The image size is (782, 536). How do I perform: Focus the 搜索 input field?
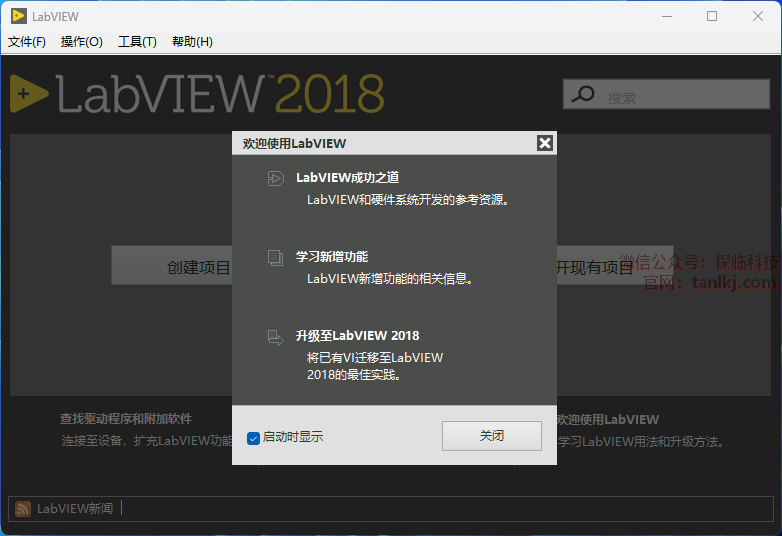tap(680, 97)
